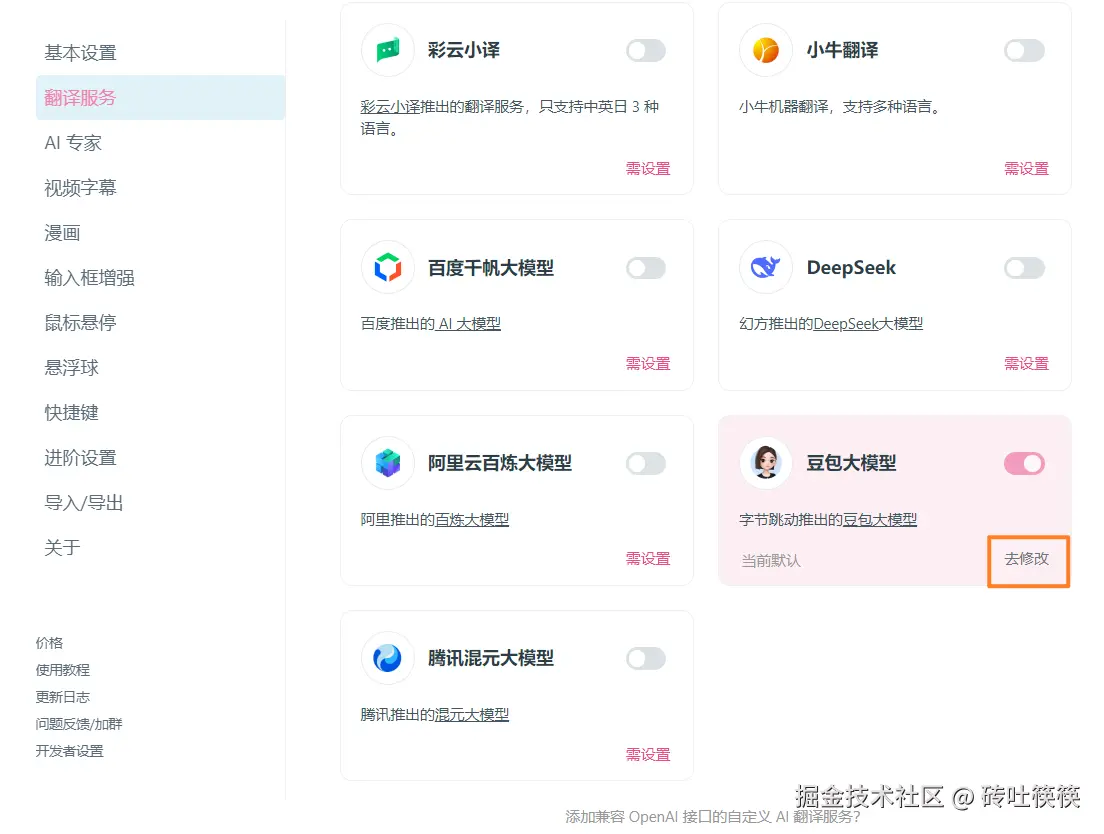The height and width of the screenshot is (834, 1104).
Task: Open the 问题反馈/加群 link
Action: [79, 724]
